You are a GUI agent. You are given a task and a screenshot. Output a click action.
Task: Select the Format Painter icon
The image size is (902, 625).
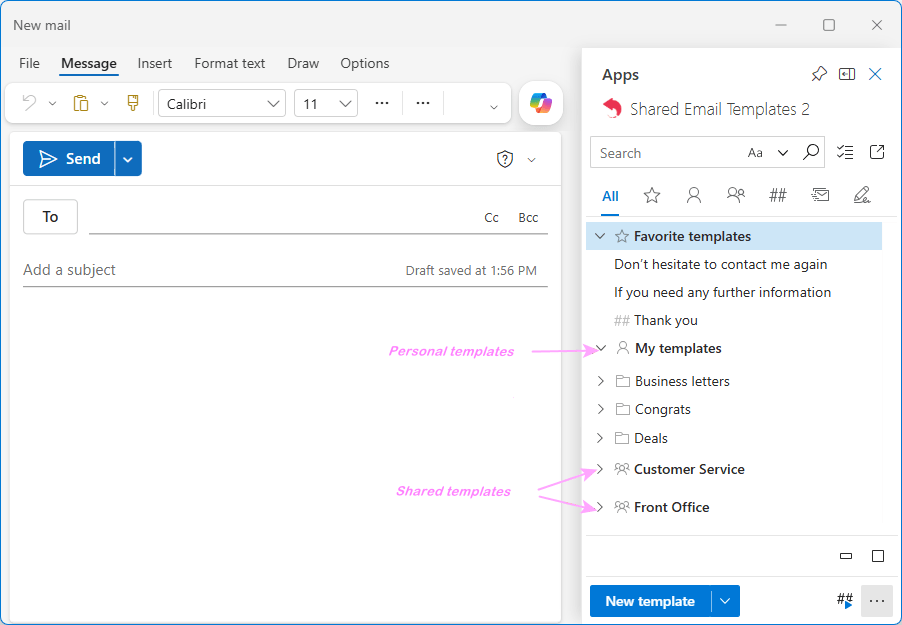pyautogui.click(x=133, y=103)
